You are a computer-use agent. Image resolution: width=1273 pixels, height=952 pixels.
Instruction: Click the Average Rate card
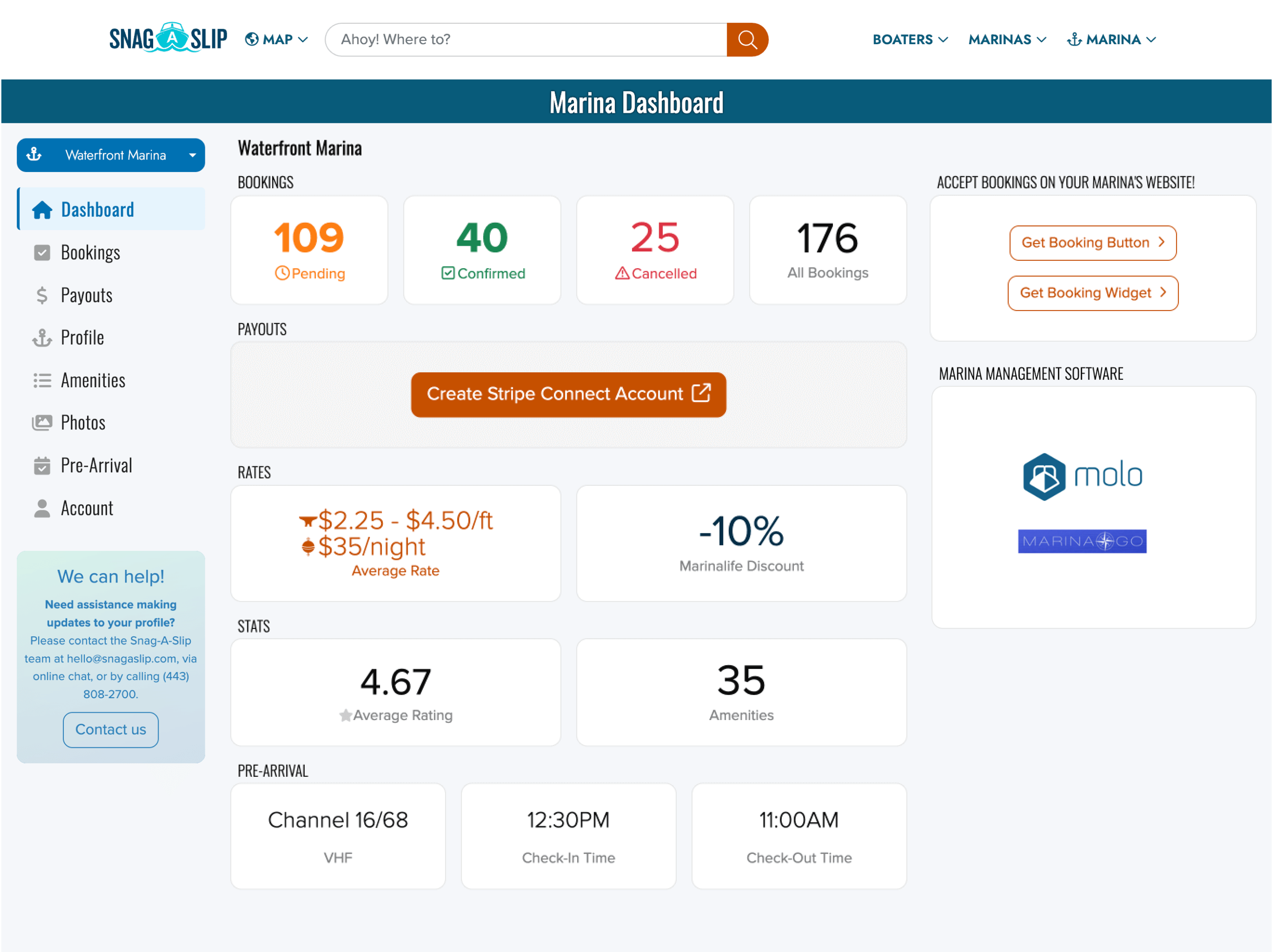(x=396, y=544)
